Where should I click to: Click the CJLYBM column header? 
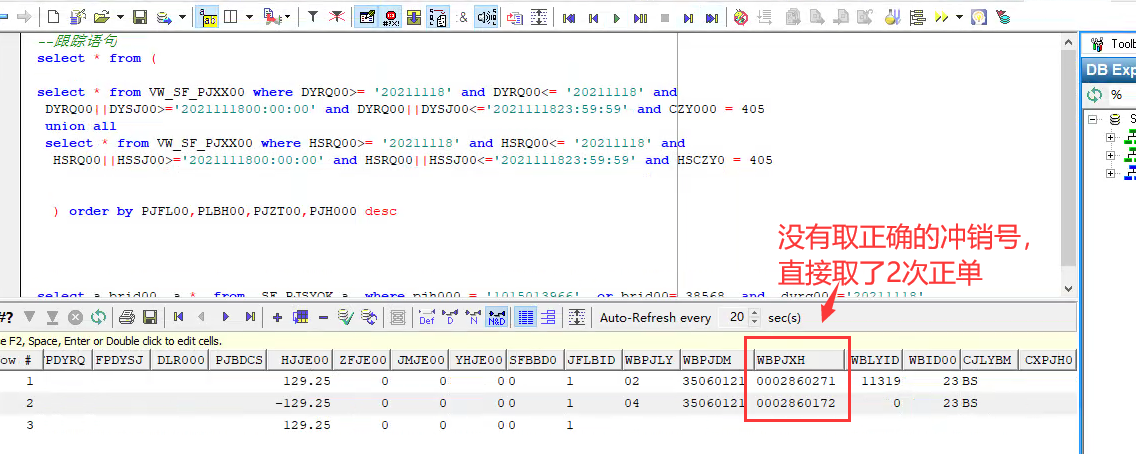click(989, 359)
